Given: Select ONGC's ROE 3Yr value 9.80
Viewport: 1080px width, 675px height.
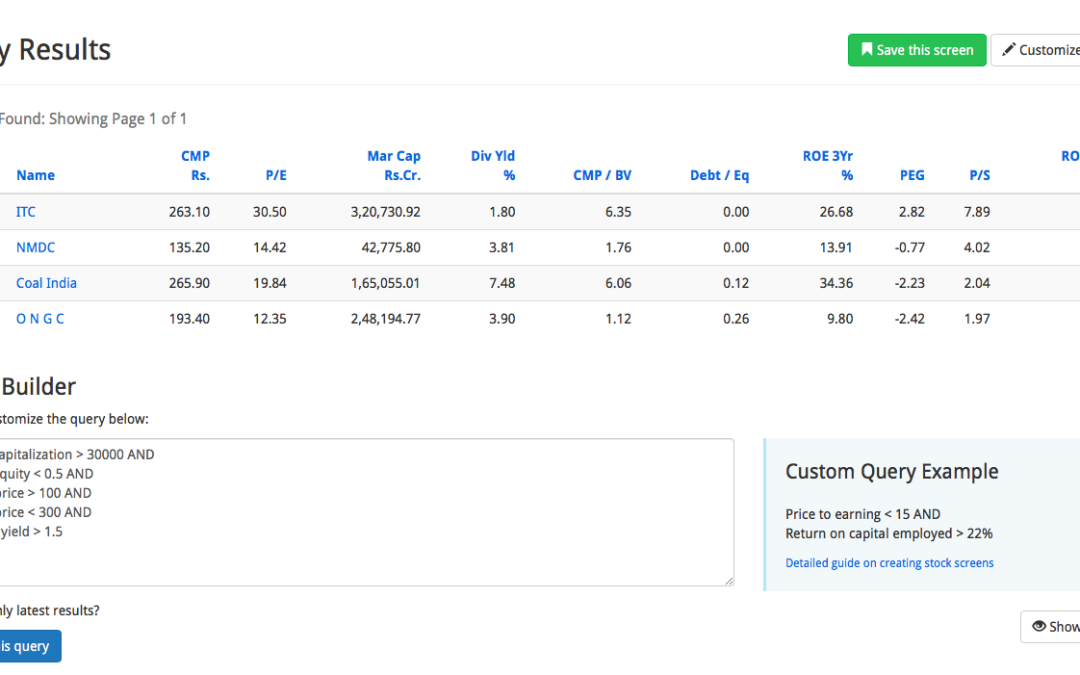Looking at the screenshot, I should pos(840,319).
